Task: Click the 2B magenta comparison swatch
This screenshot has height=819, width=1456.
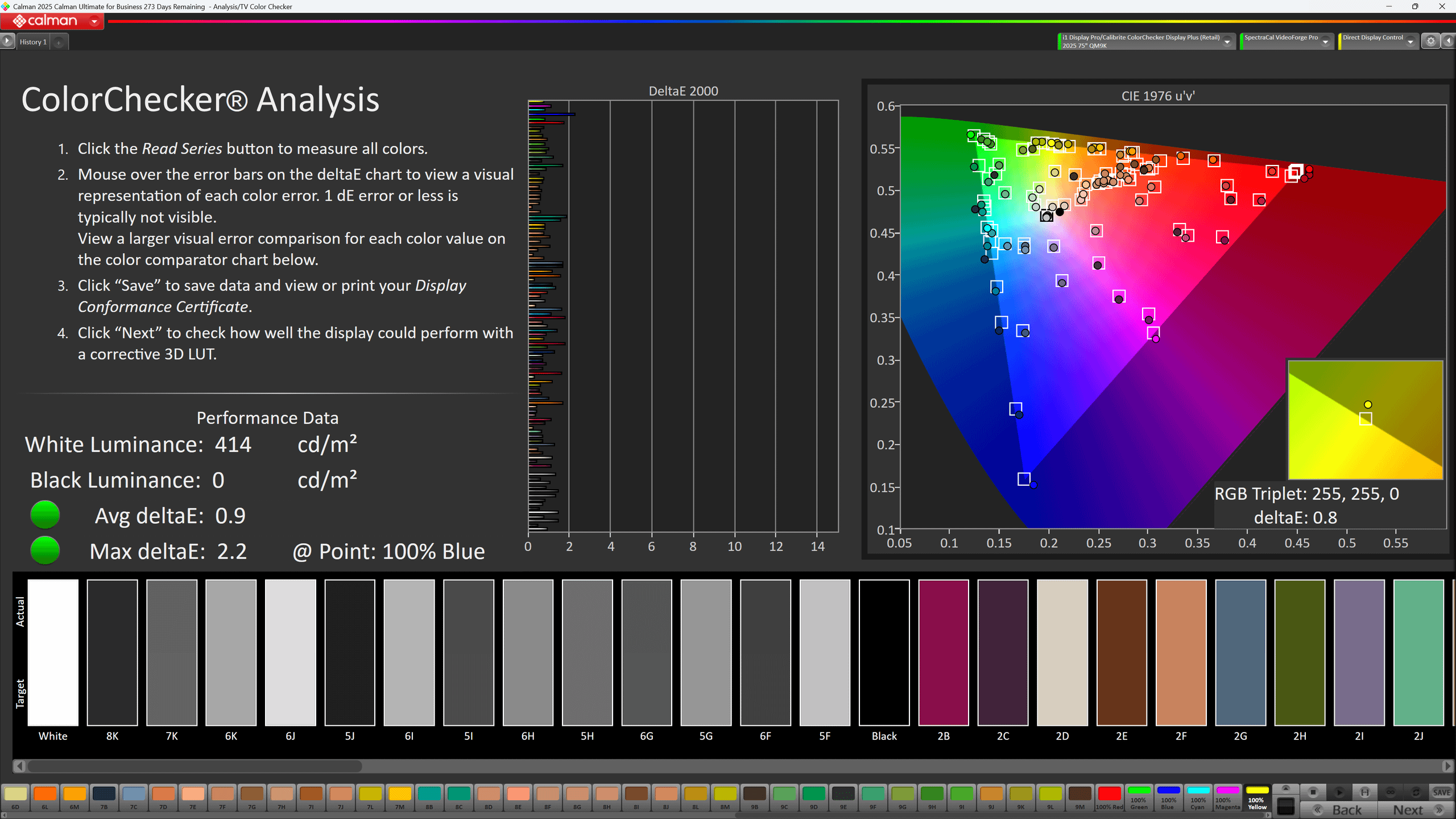Action: (943, 652)
